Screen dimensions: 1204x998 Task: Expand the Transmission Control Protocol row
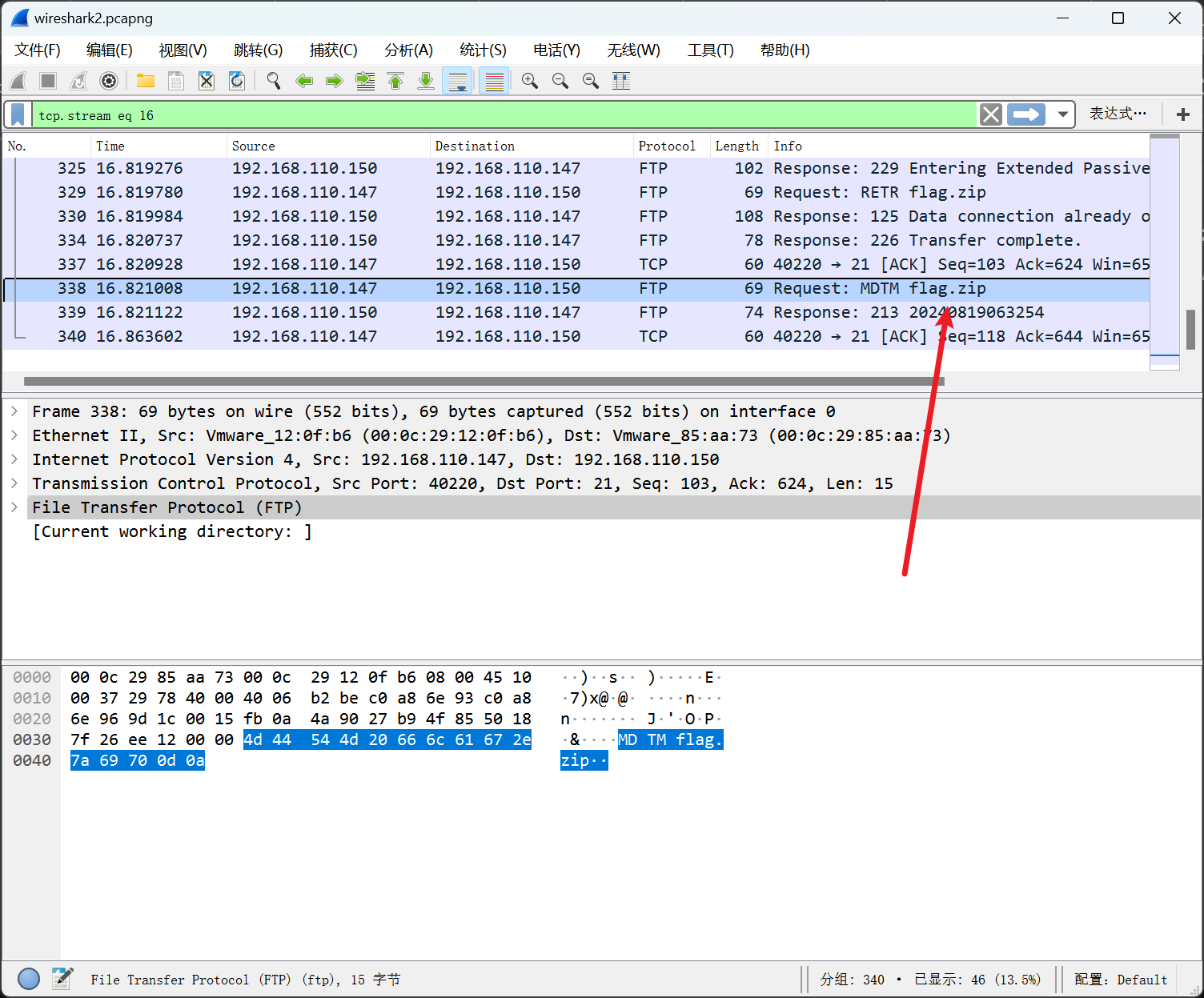click(14, 483)
